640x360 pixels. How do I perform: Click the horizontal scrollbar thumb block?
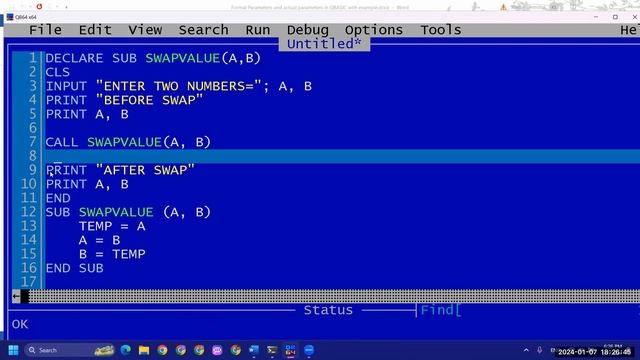25,296
